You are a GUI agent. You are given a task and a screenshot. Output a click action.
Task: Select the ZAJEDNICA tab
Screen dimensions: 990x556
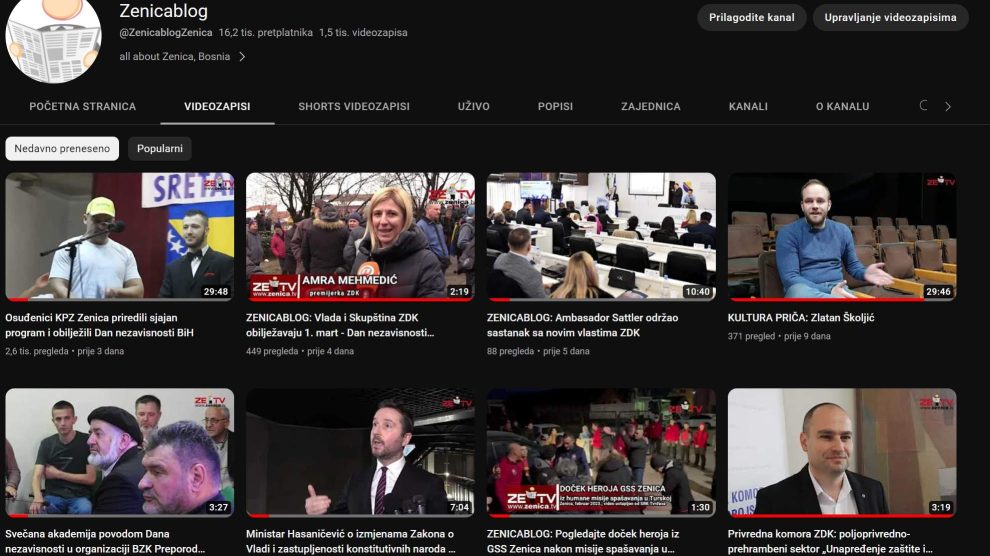[x=651, y=106]
